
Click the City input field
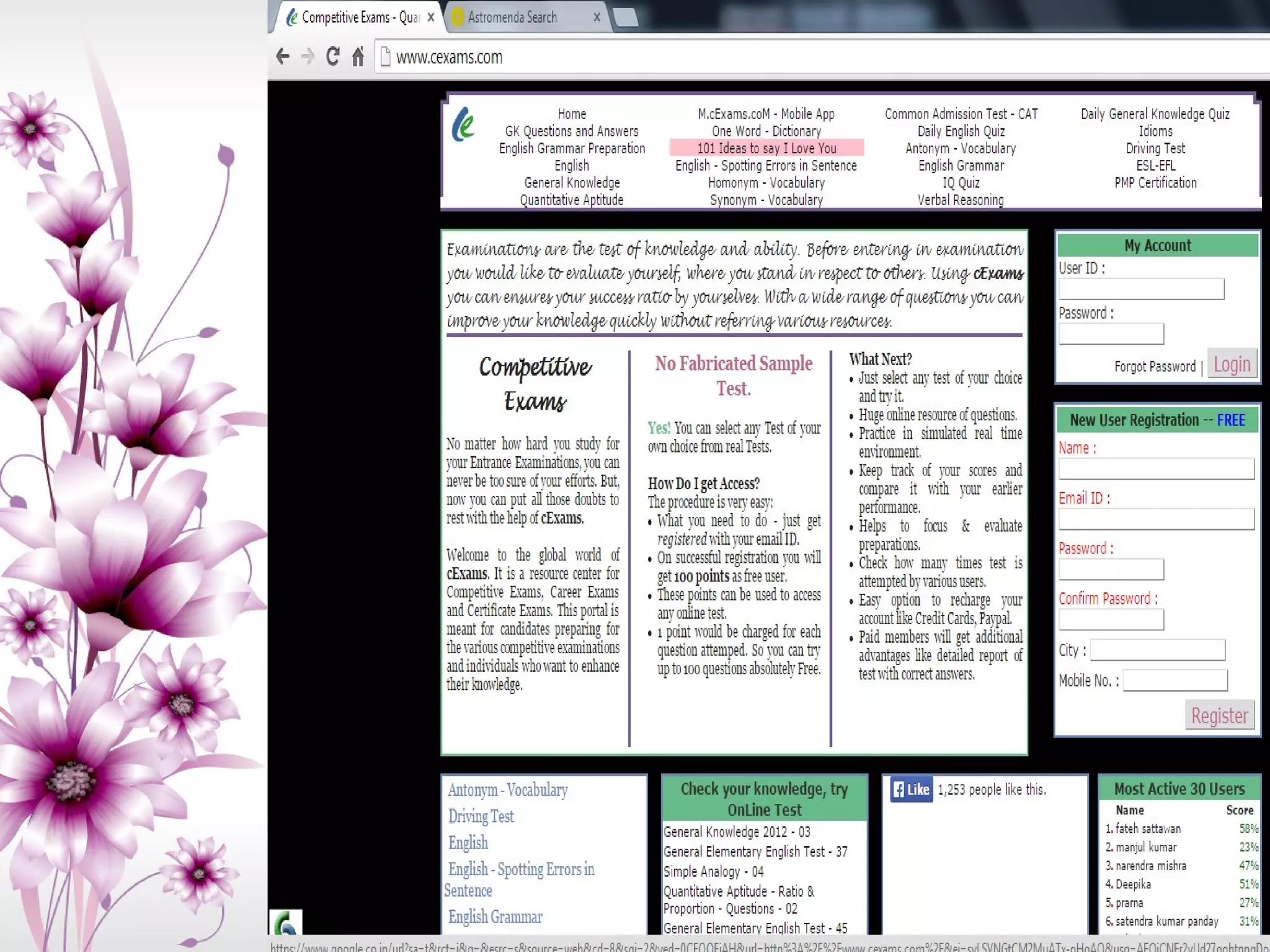click(x=1157, y=650)
